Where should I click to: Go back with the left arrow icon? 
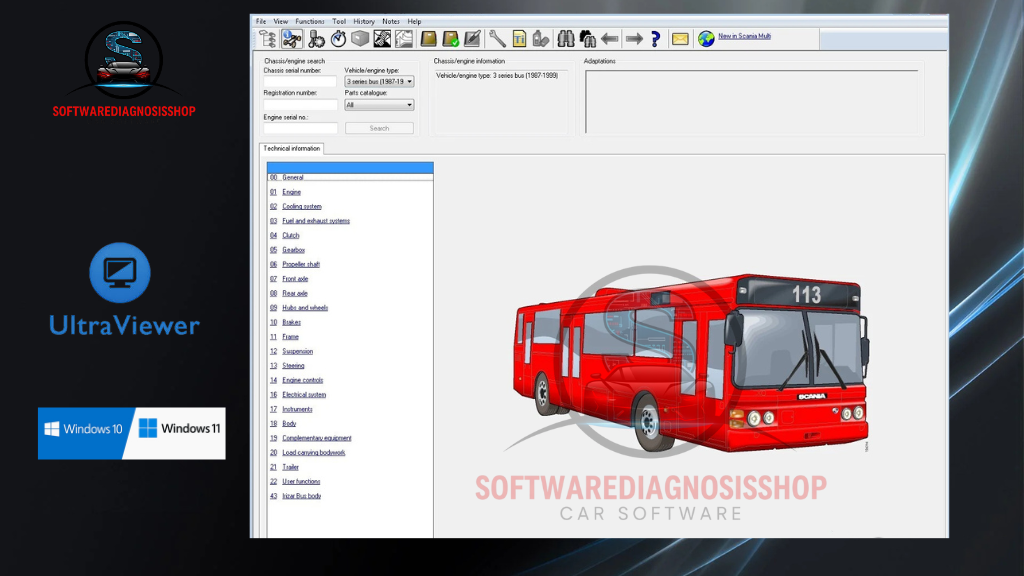610,39
